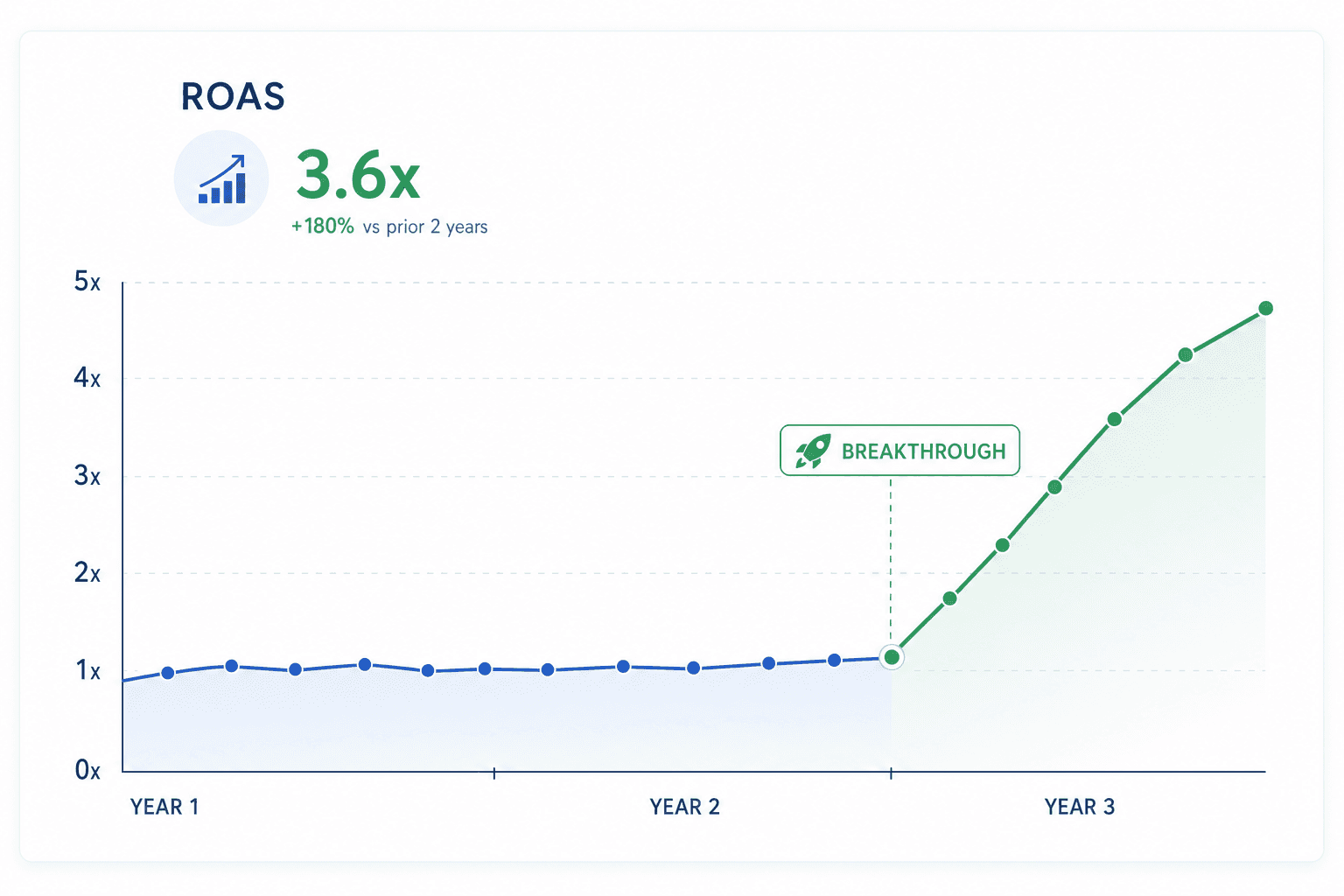The image size is (1344, 896).
Task: Click the green point second from top
Action: coord(1186,354)
